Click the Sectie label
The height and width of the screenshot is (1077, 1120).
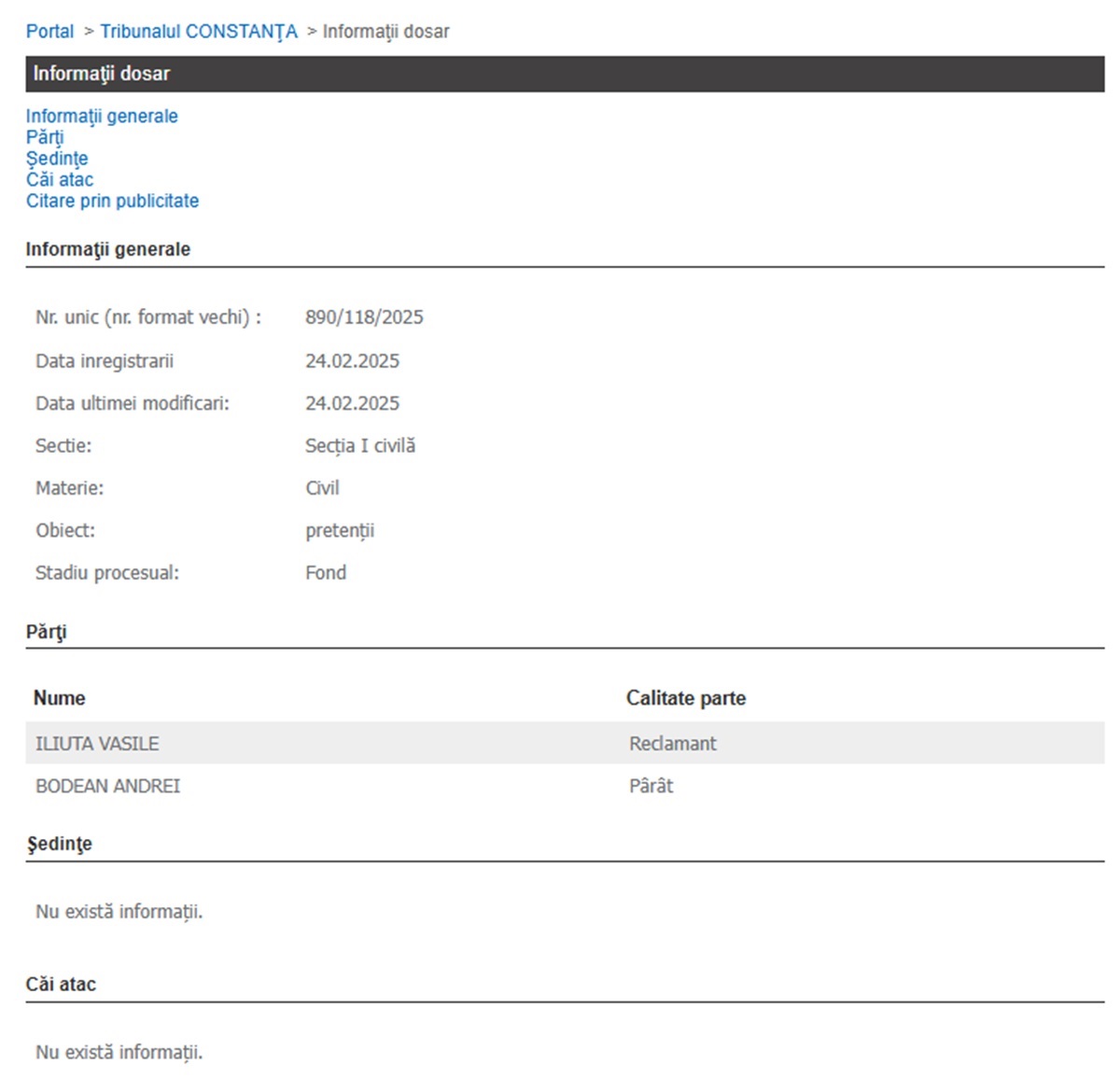tap(63, 446)
